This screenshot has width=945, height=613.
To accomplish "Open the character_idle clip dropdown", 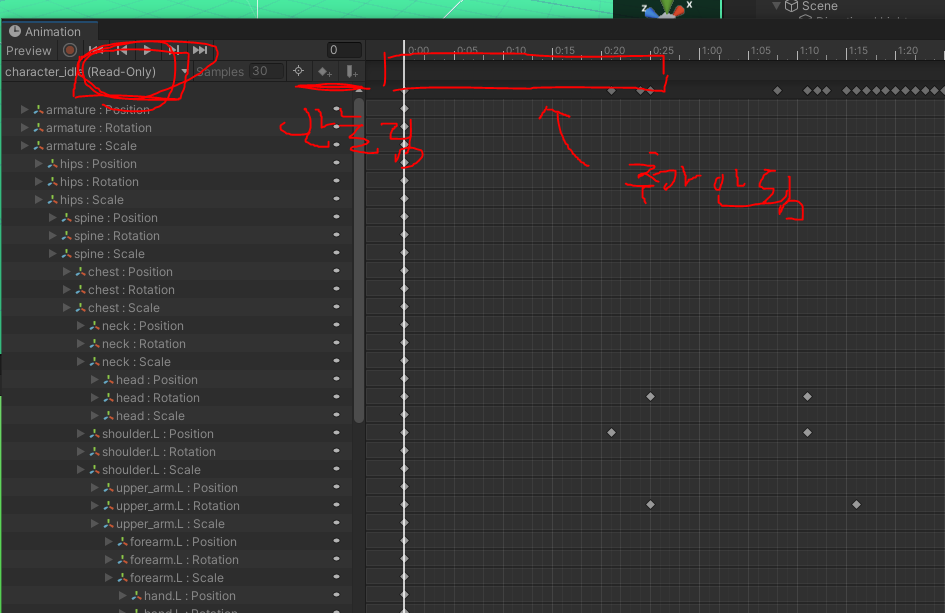I will click(96, 72).
